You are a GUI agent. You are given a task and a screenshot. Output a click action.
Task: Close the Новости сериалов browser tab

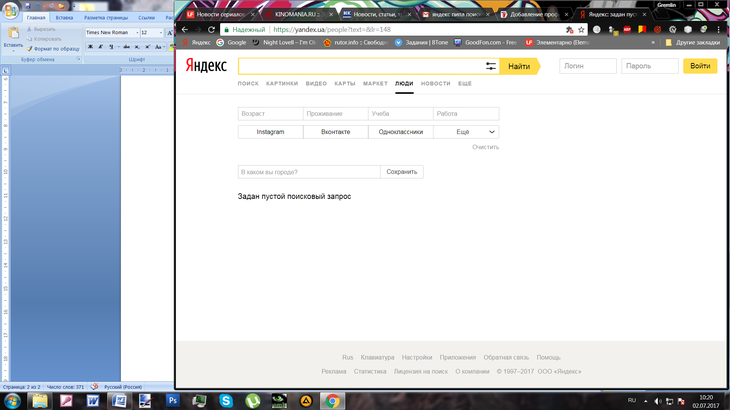tap(252, 14)
